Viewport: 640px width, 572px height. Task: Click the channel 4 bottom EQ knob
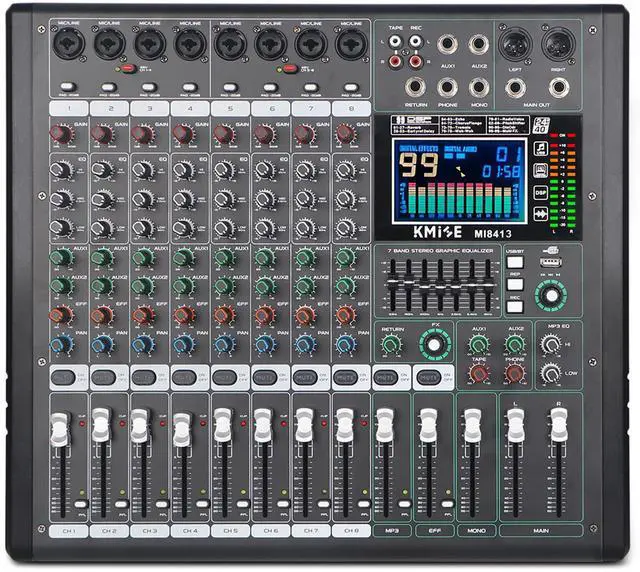[183, 228]
